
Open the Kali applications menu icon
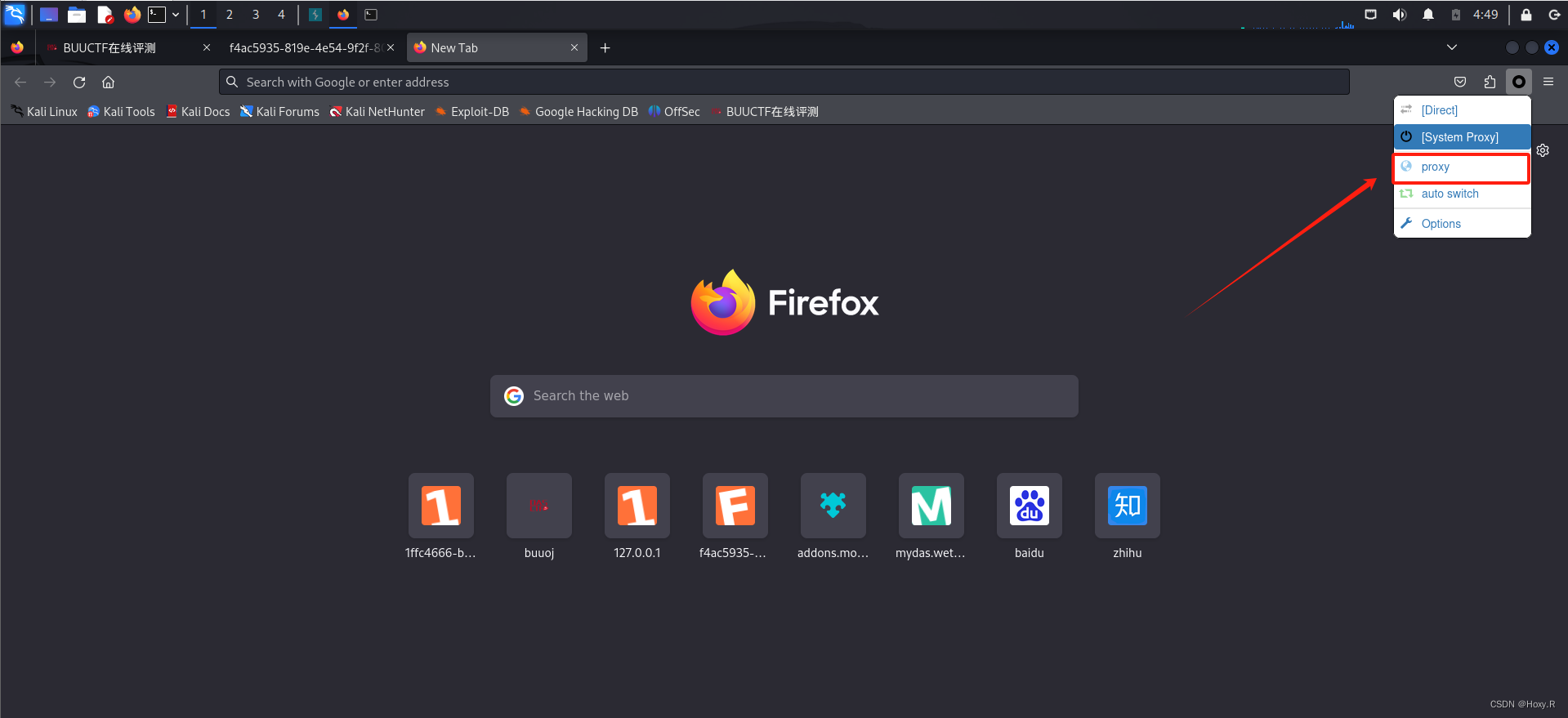[15, 14]
